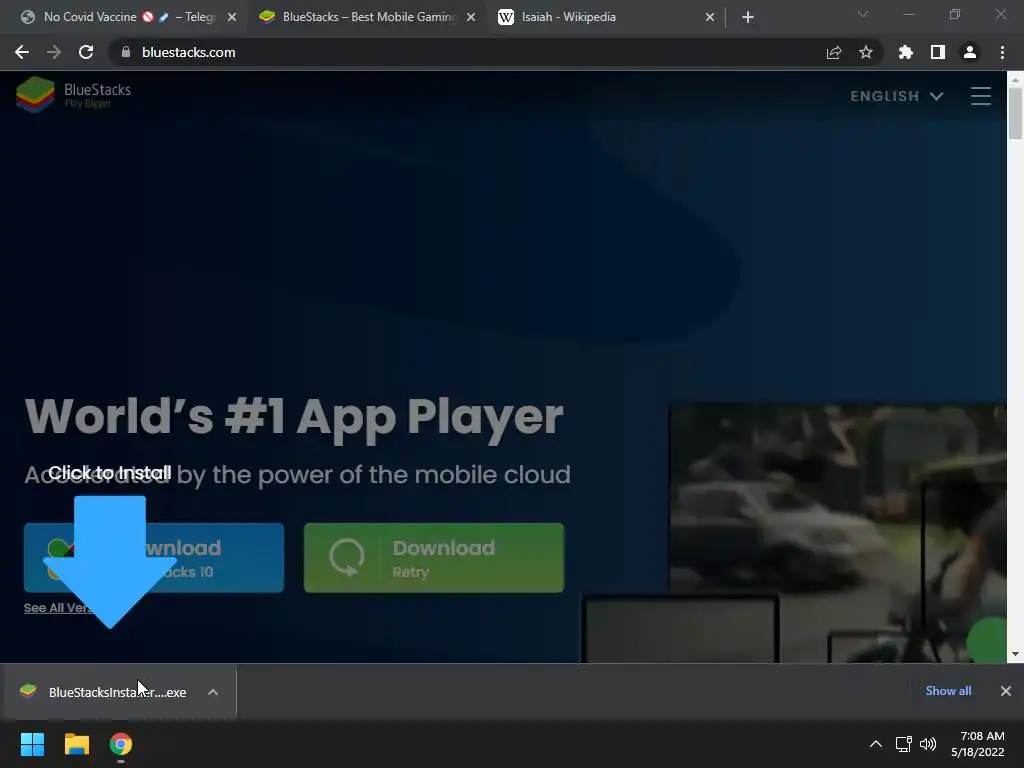Open the site hamburger menu
The width and height of the screenshot is (1024, 768).
click(980, 96)
